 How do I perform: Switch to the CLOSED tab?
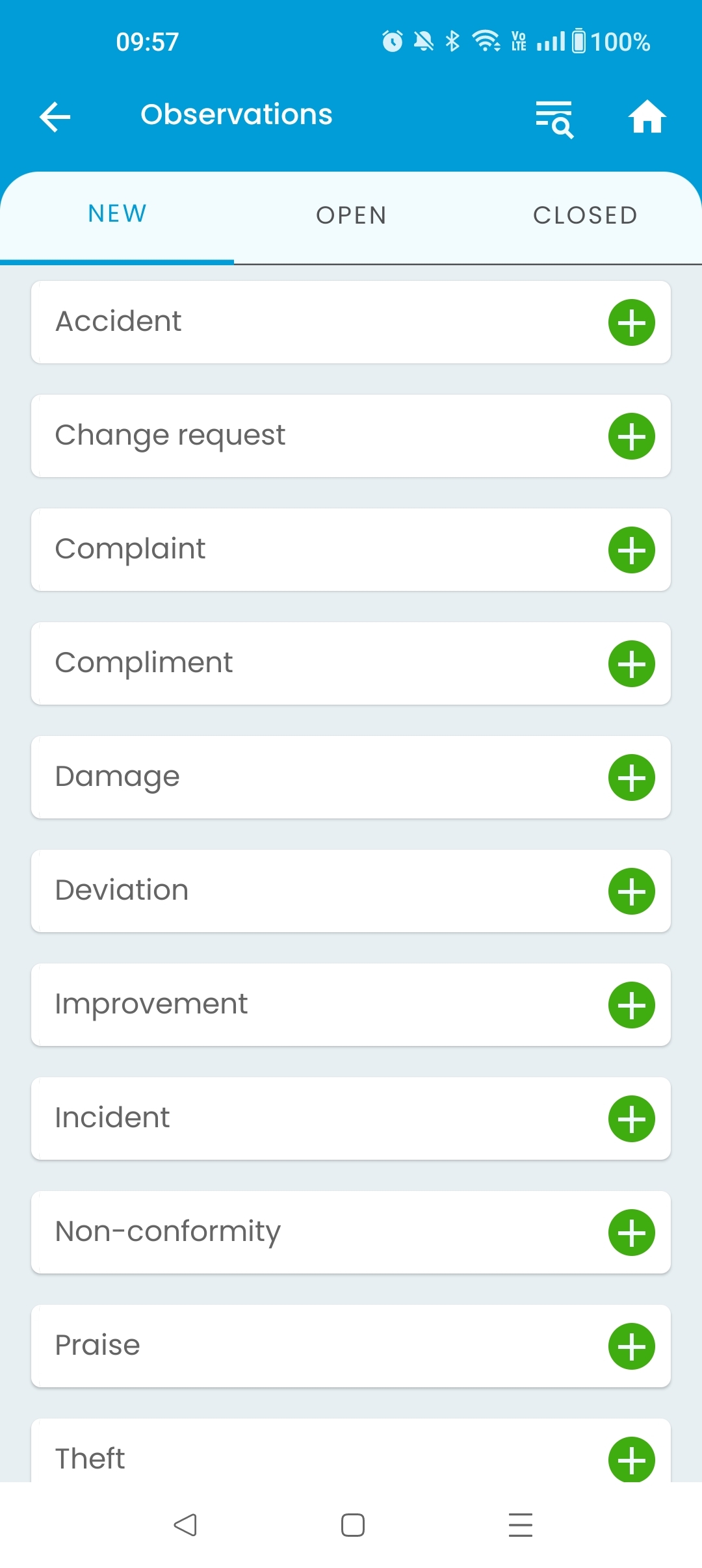(585, 216)
